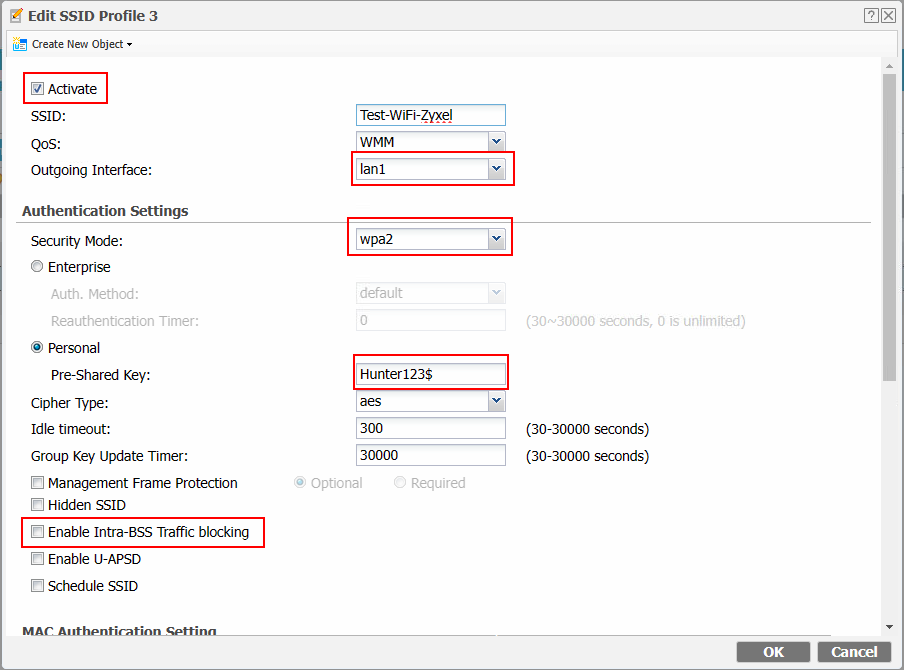Open the dialog help question mark icon
The height and width of the screenshot is (670, 904).
pos(871,15)
